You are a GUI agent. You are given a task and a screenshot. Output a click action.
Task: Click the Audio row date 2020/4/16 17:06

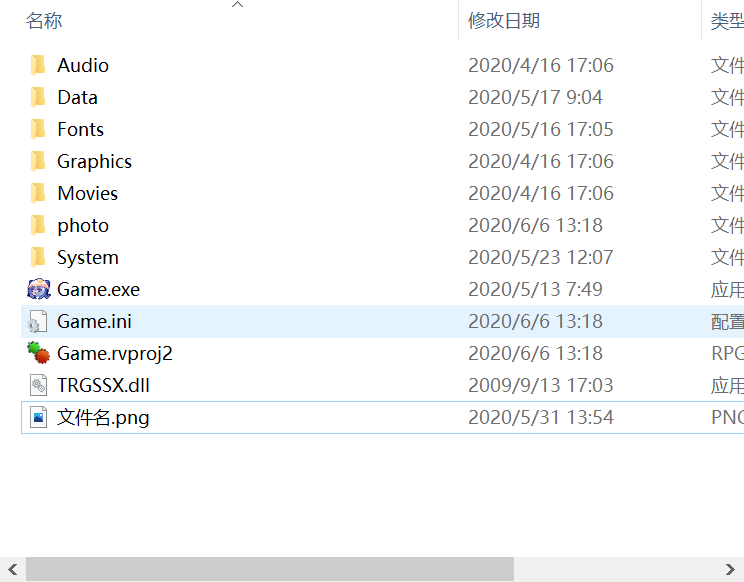[x=541, y=65]
